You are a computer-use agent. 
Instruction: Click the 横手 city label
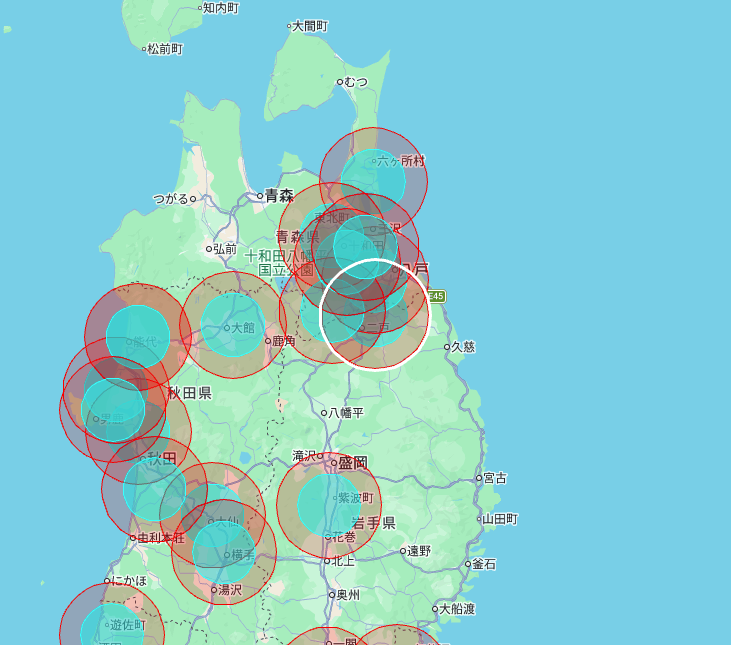(243, 555)
